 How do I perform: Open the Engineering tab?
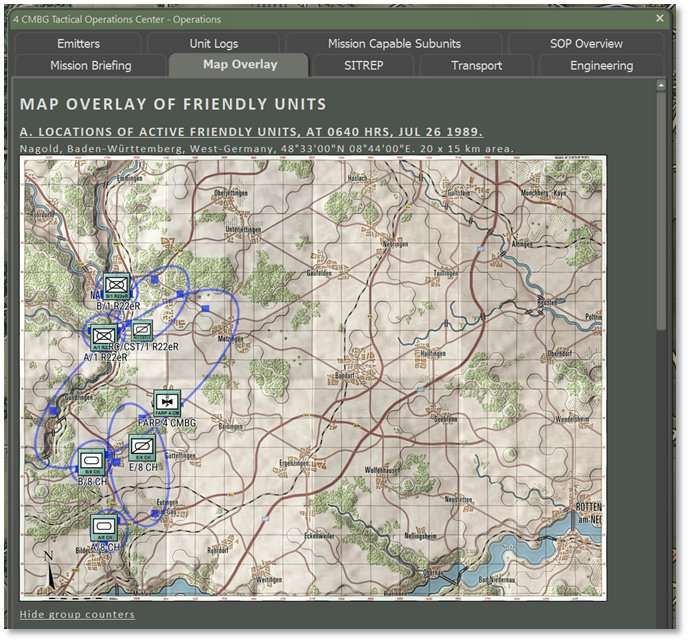601,66
